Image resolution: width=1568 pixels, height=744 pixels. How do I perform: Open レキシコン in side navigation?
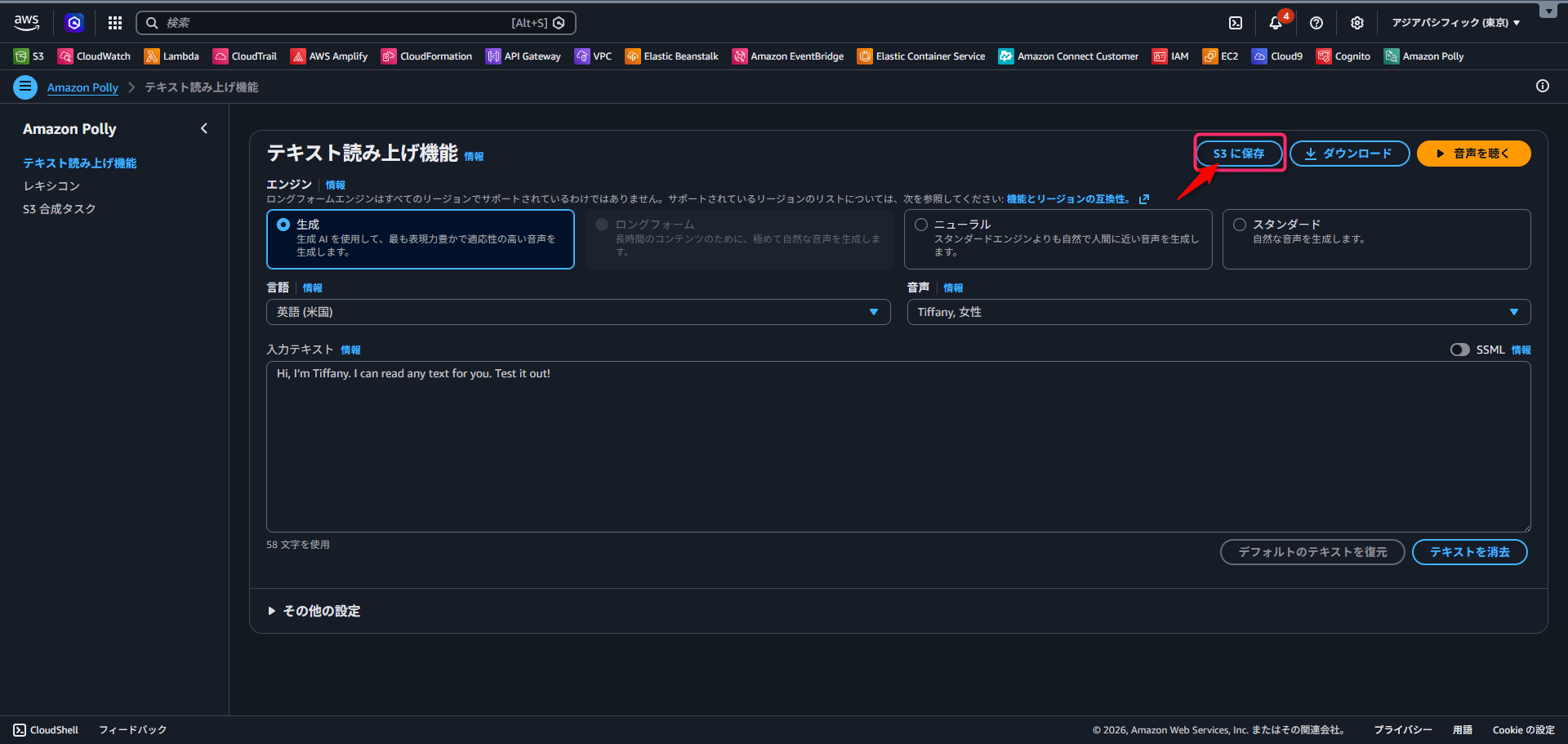[x=51, y=186]
